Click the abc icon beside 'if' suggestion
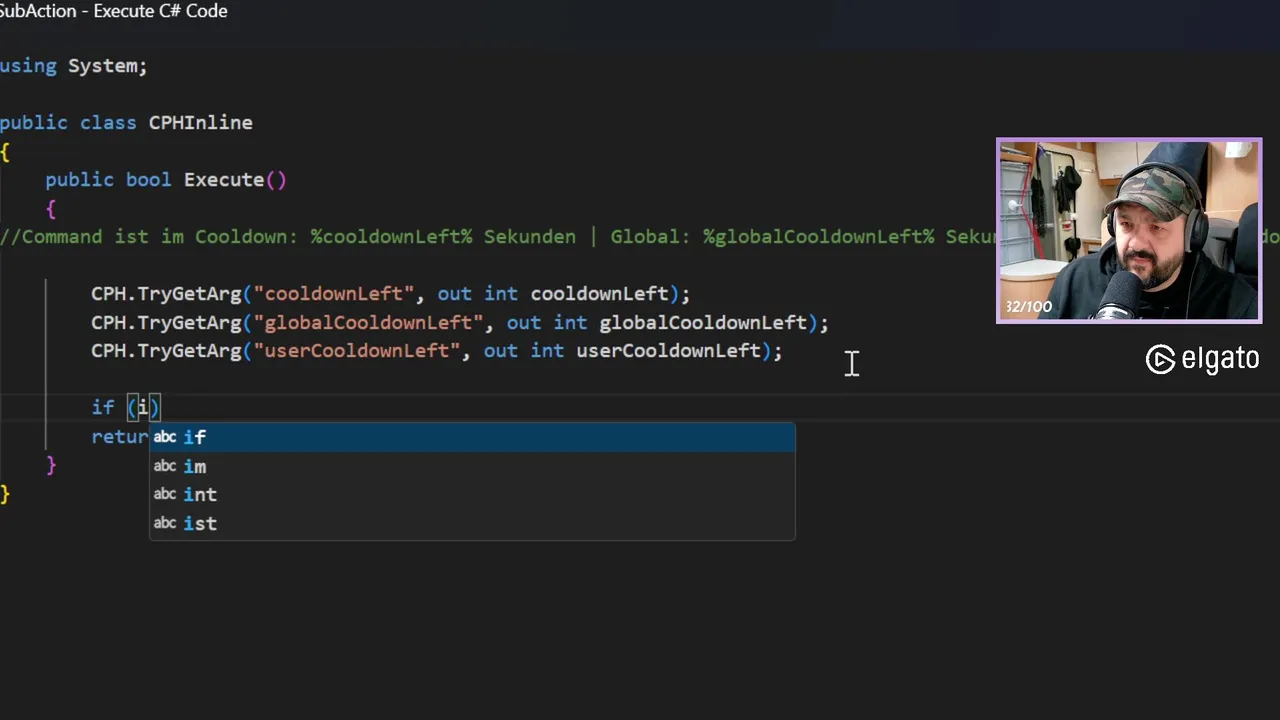The image size is (1280, 720). coord(165,437)
